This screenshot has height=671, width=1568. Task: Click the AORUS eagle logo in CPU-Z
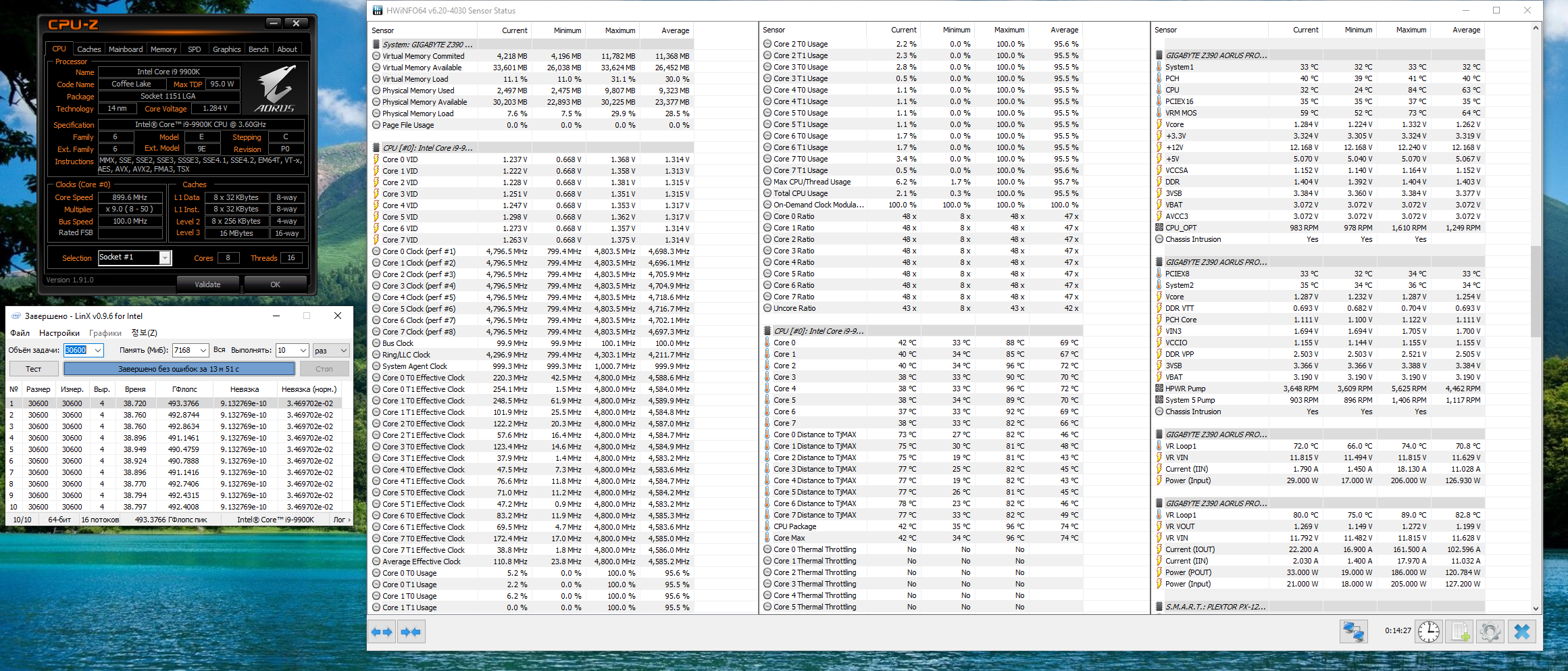[276, 88]
